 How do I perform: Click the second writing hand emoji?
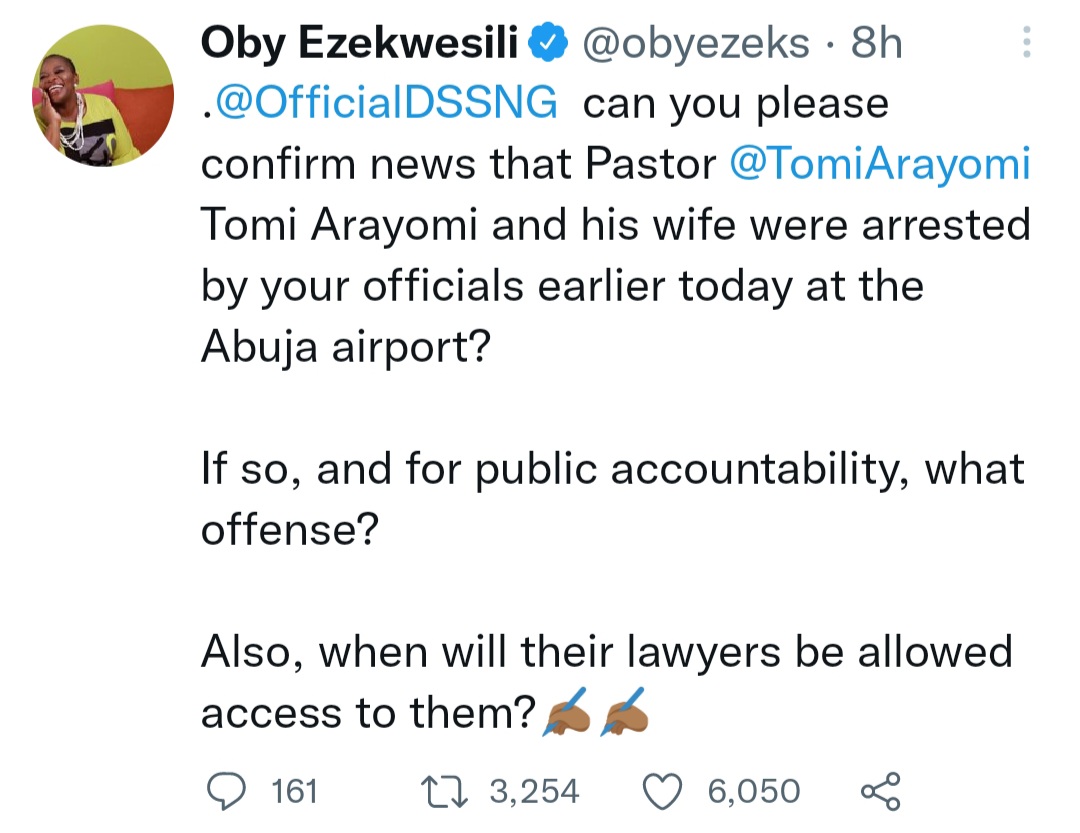pos(625,712)
